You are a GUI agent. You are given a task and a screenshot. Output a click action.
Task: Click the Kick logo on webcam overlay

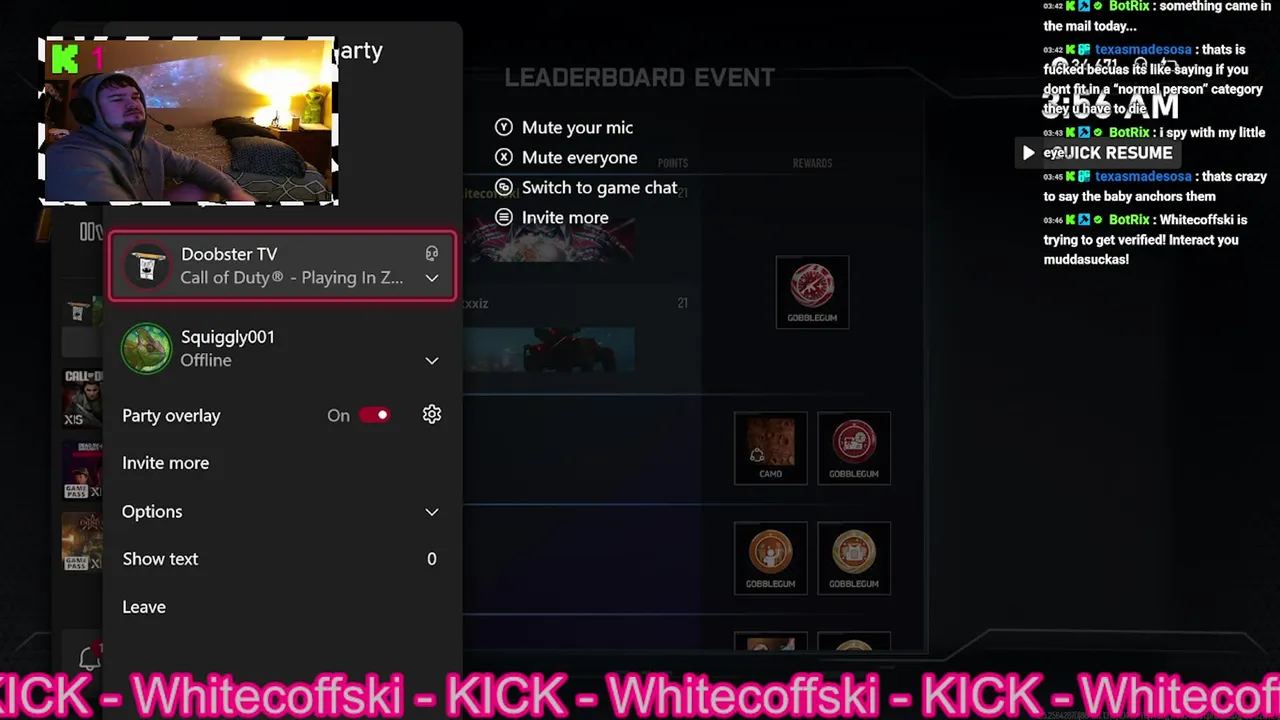click(x=65, y=60)
